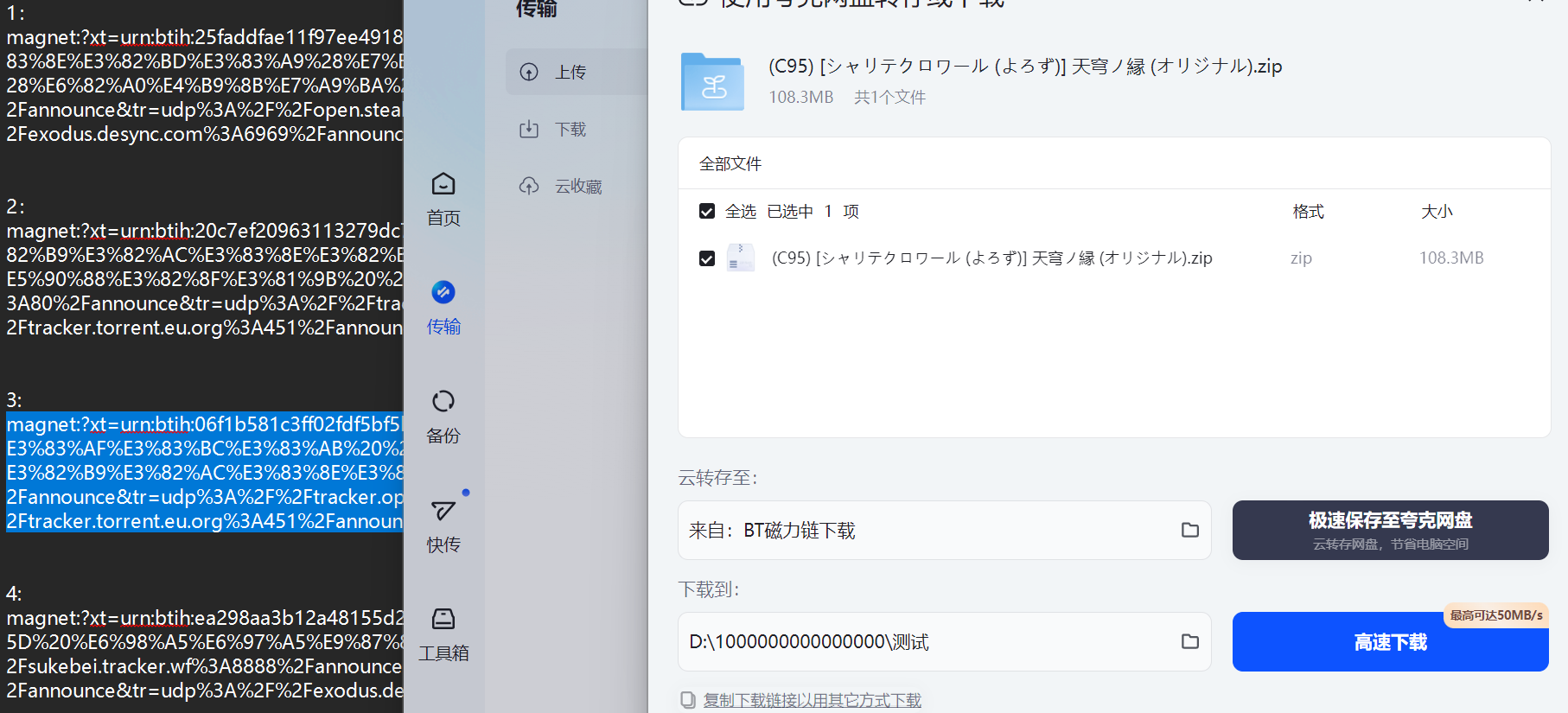1568x713 pixels.
Task: Click the 共1个文件 file count text
Action: click(x=889, y=98)
